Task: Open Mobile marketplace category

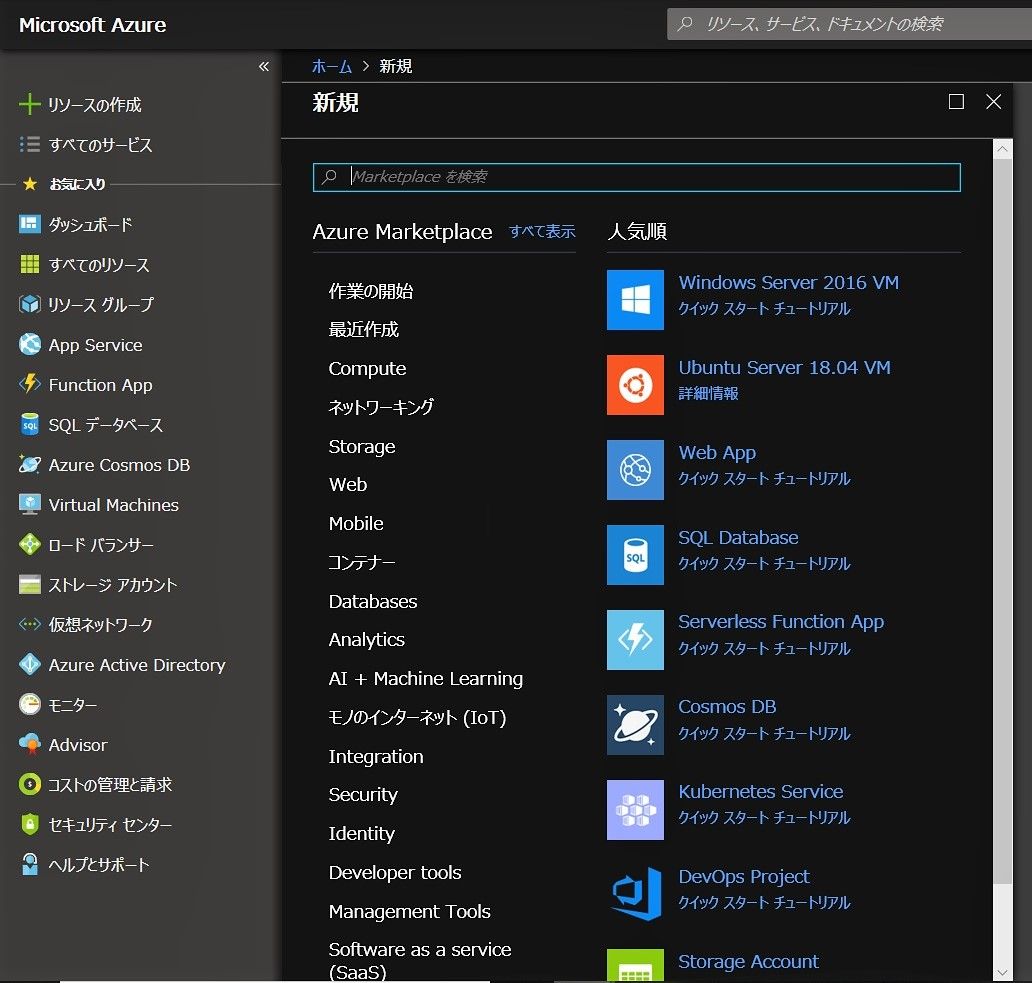Action: 355,524
